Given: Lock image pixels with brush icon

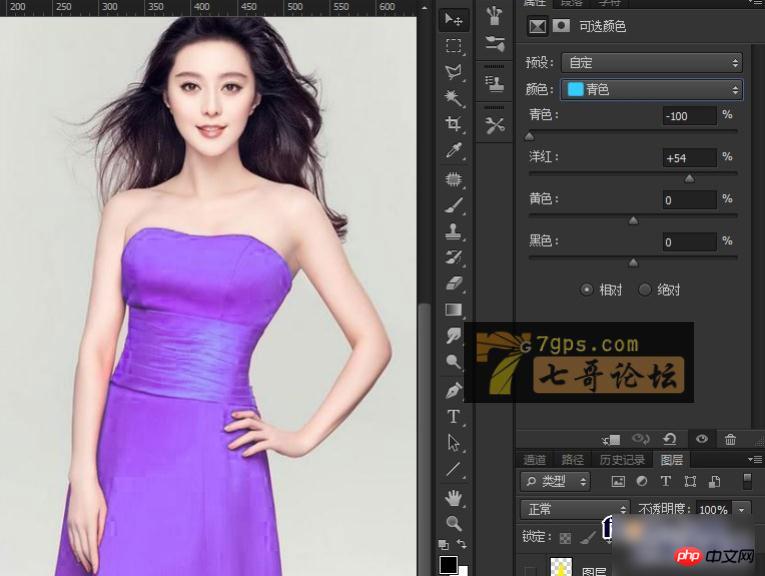Looking at the screenshot, I should click(x=588, y=537).
